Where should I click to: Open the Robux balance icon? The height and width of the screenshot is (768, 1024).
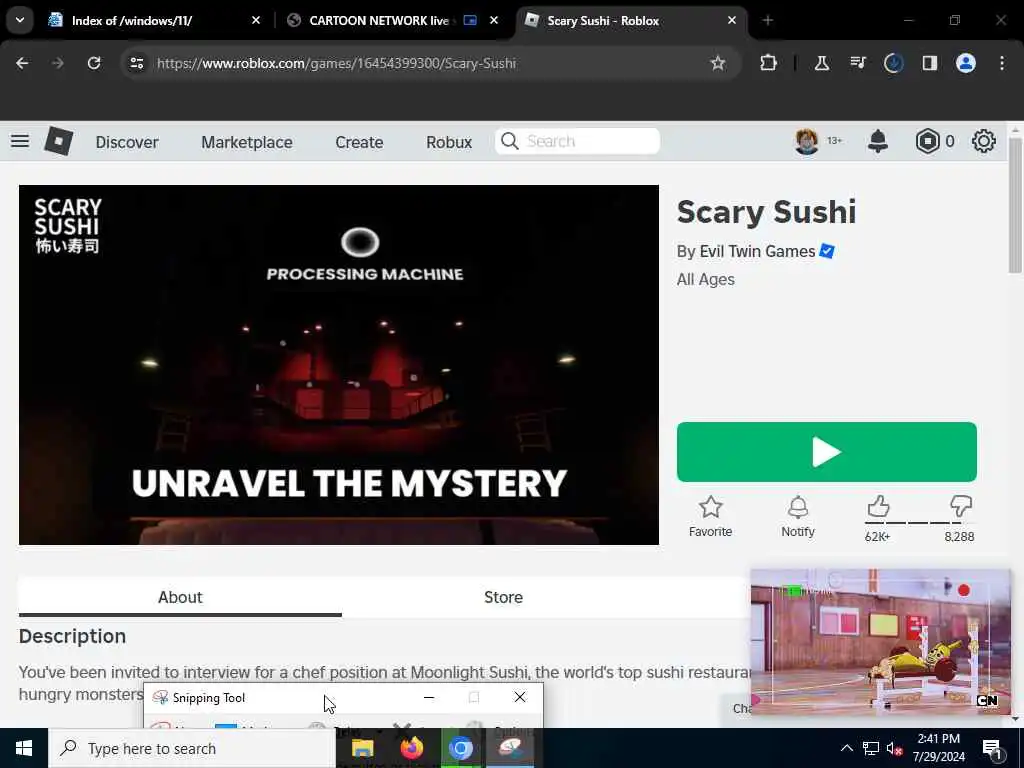(927, 141)
